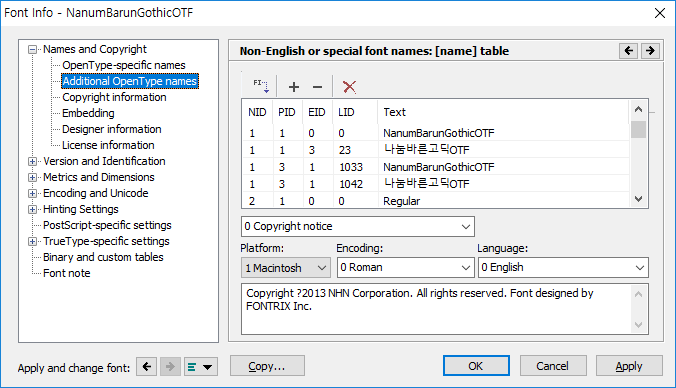Apply and switch to next font arrow
The height and width of the screenshot is (388, 676).
pos(170,367)
